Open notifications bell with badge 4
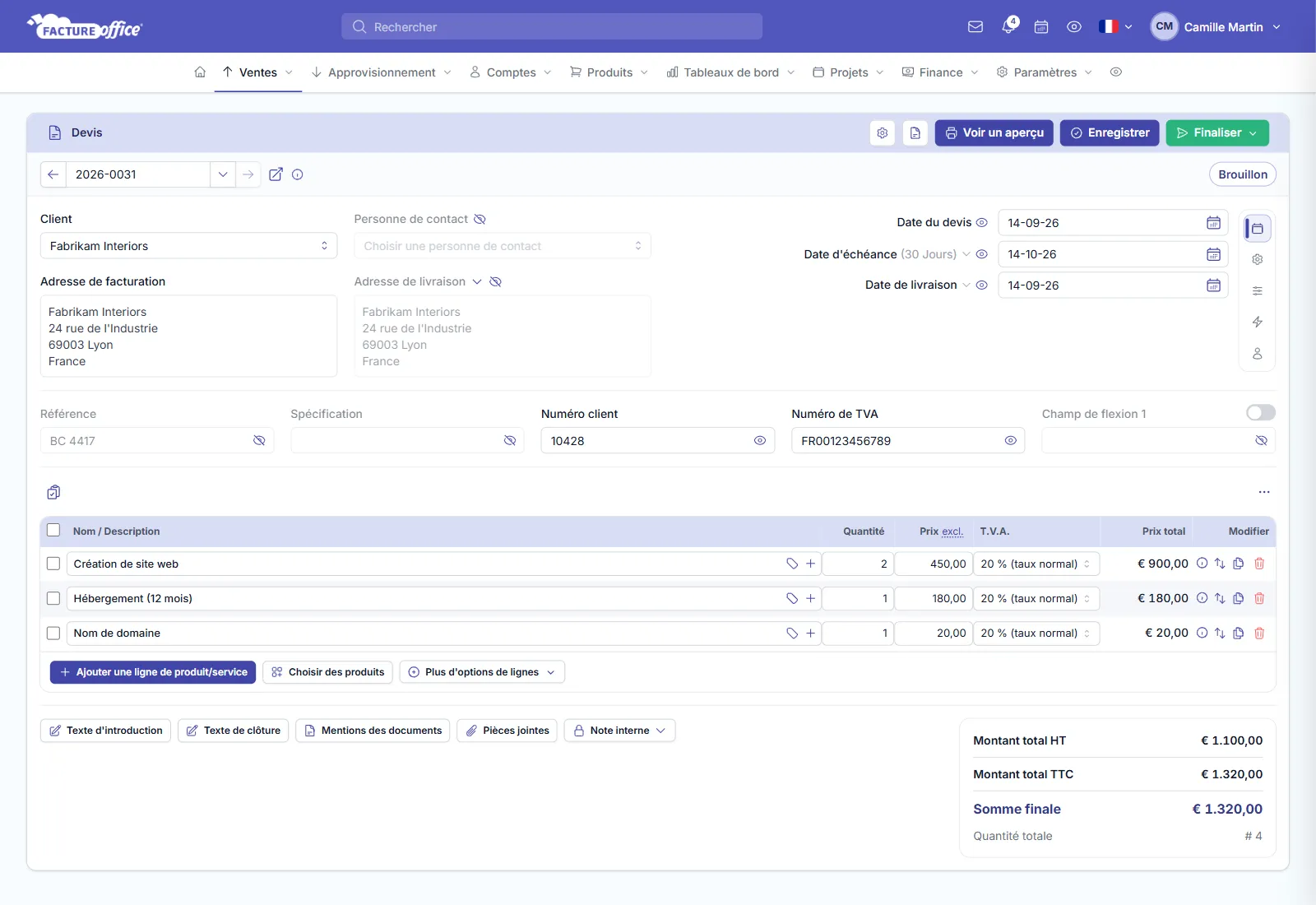Screen dimensions: 1316x905 point(1009,26)
